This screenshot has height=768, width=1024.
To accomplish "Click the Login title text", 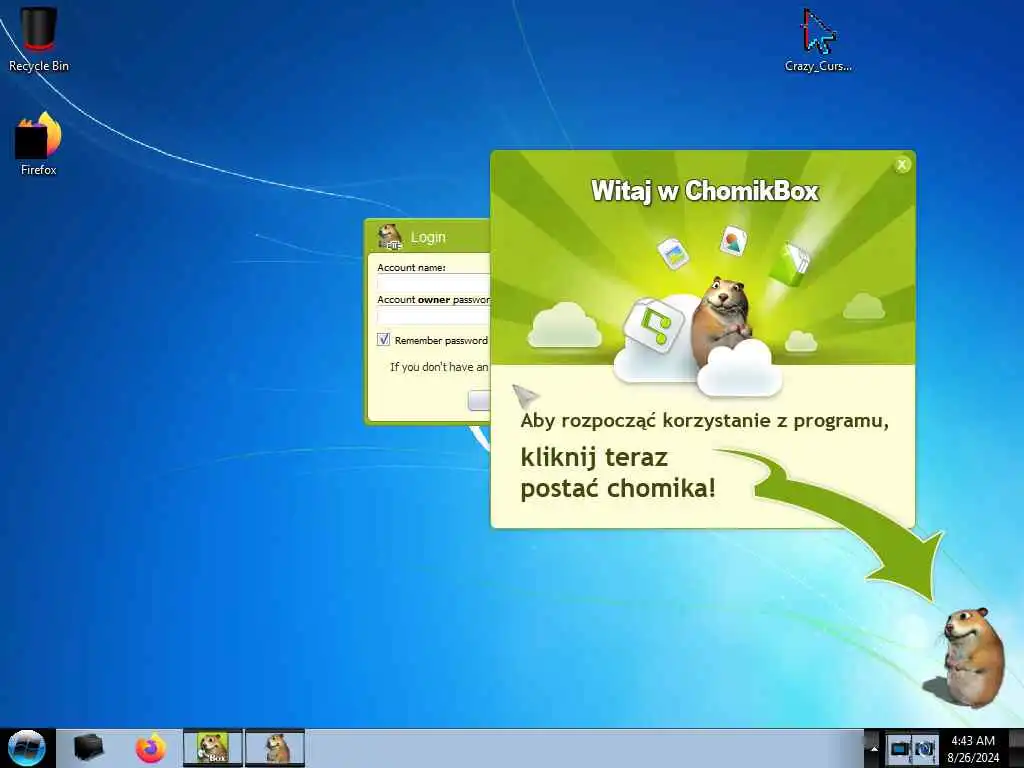I will (428, 237).
